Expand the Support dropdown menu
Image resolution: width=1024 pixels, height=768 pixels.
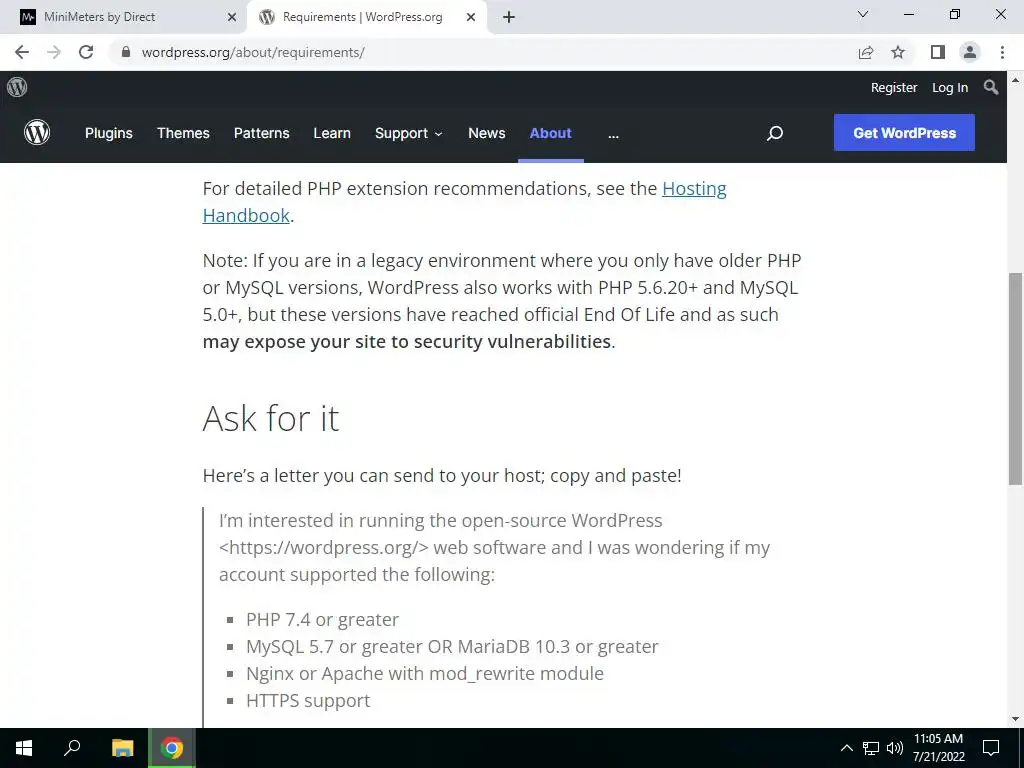click(409, 133)
